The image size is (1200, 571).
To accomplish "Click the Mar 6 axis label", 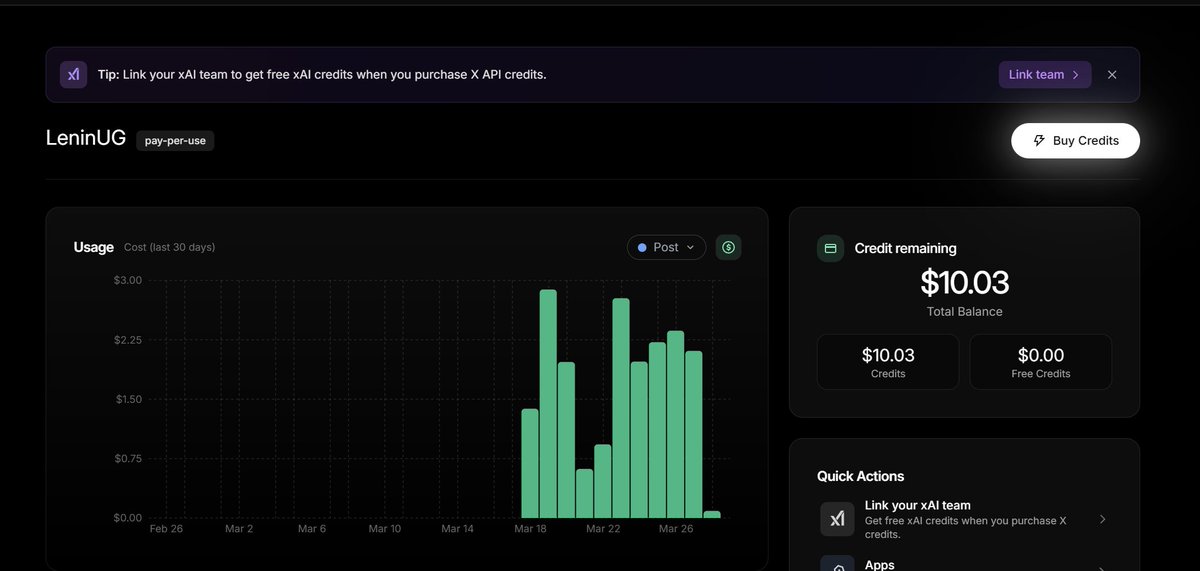I will coord(312,529).
